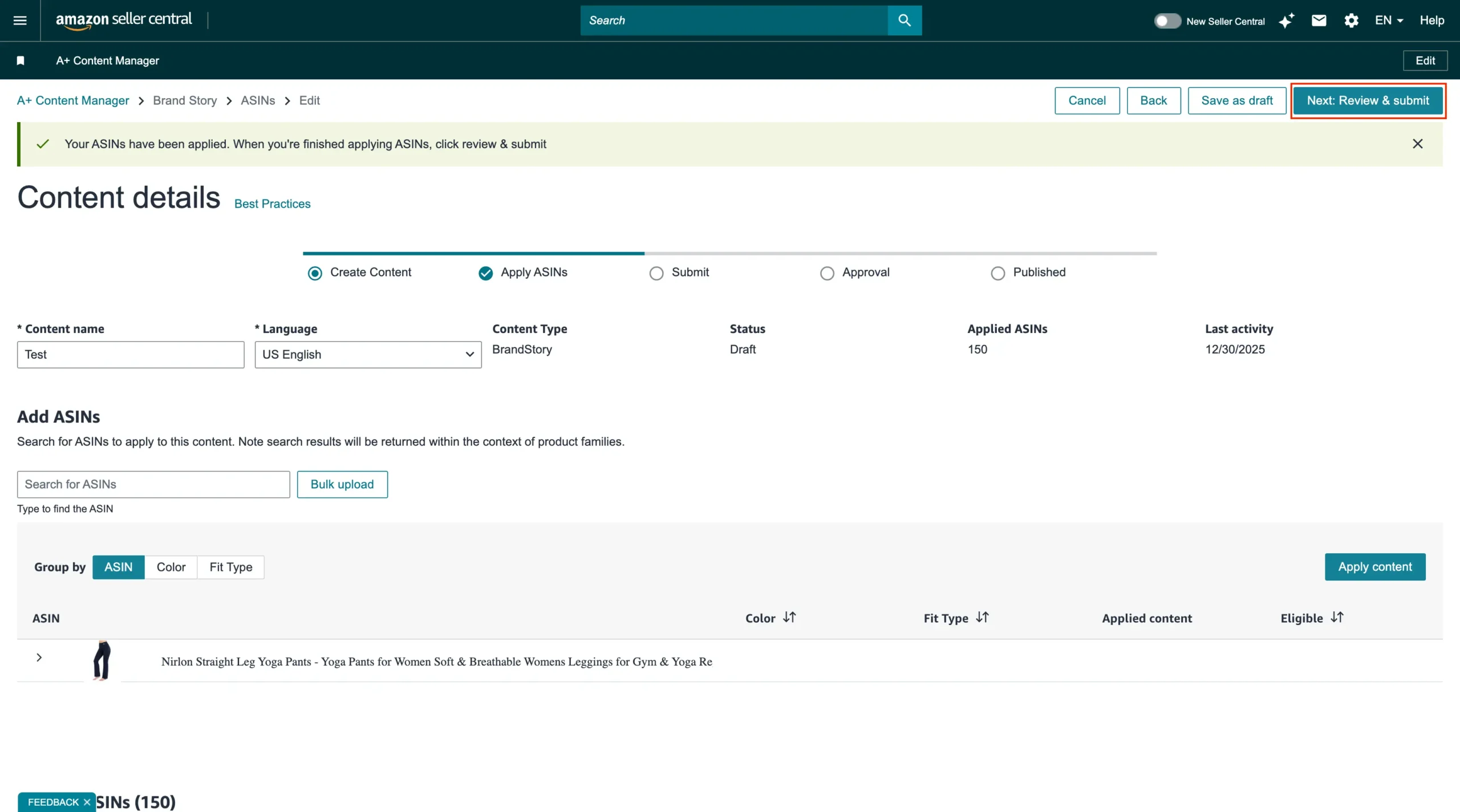Open the mail messages icon
Image resolution: width=1460 pixels, height=812 pixels.
tap(1319, 21)
